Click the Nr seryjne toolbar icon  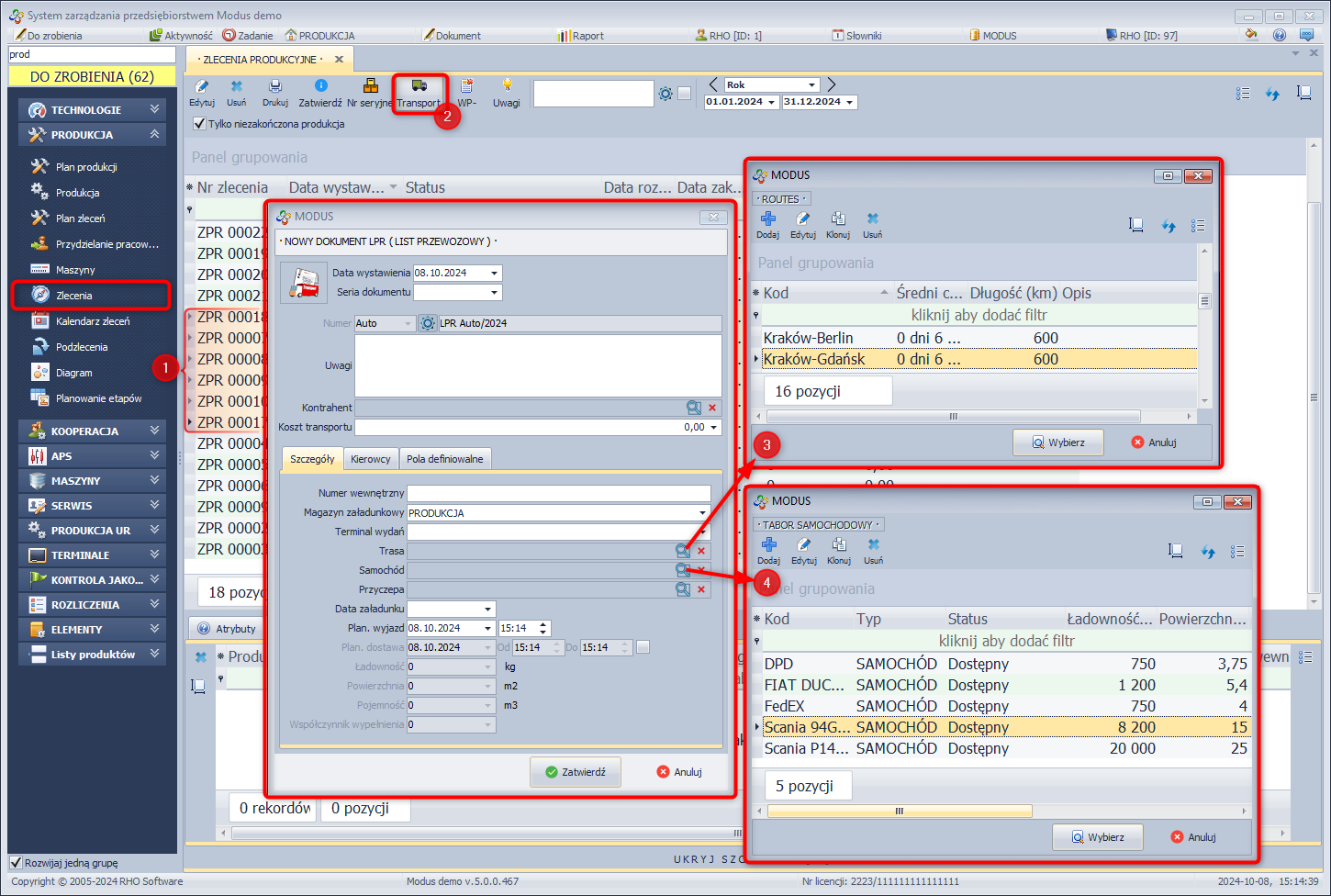click(x=370, y=86)
